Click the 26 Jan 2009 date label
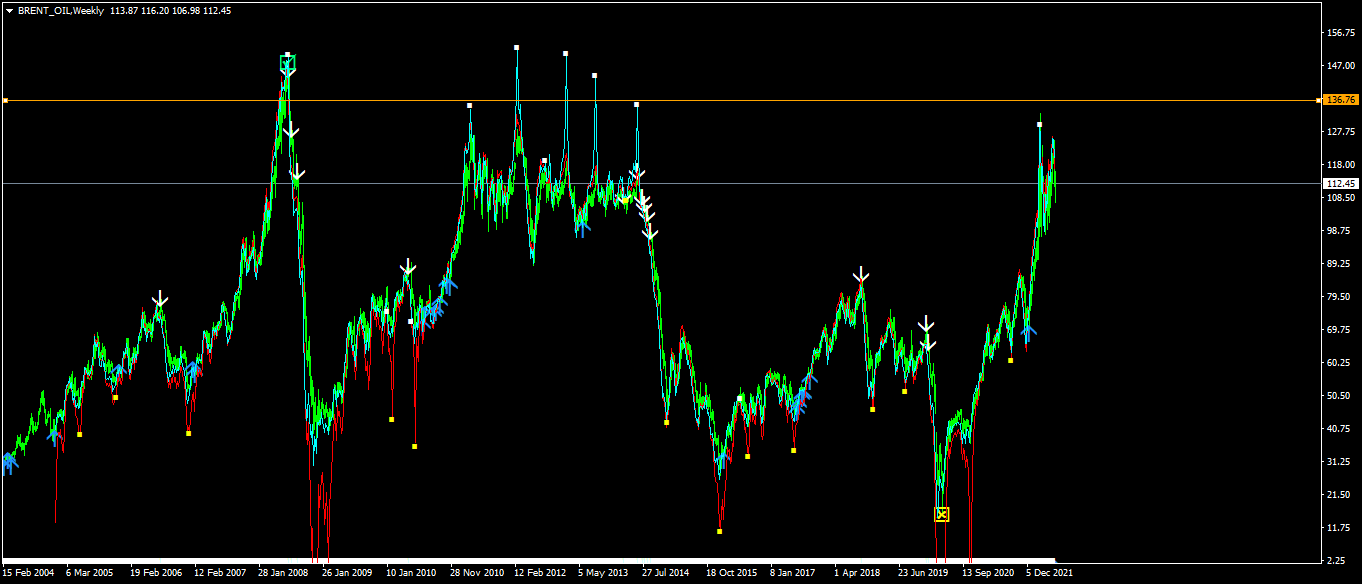The width and height of the screenshot is (1362, 584). coord(348,573)
